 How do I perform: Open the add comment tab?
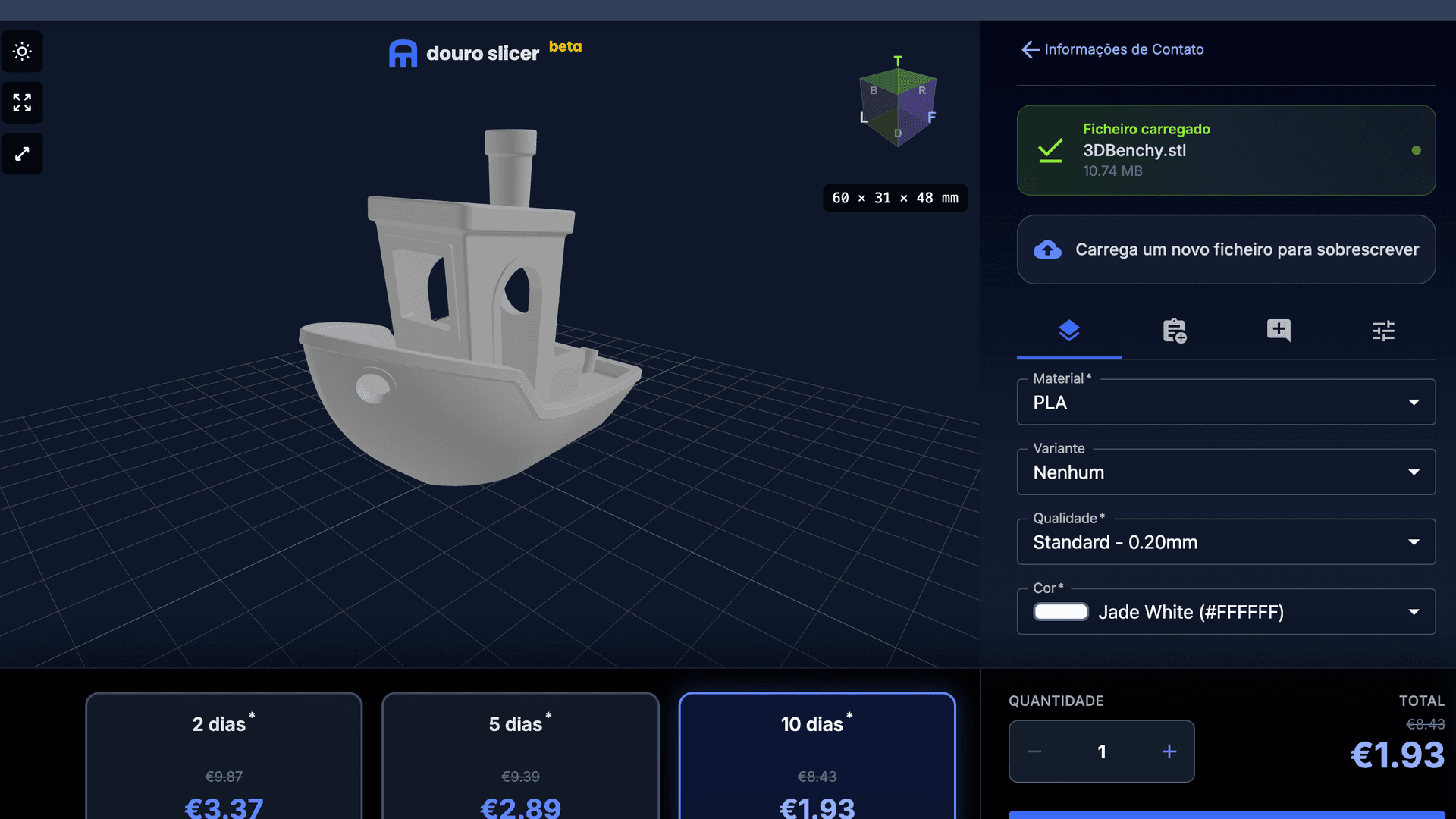tap(1279, 331)
